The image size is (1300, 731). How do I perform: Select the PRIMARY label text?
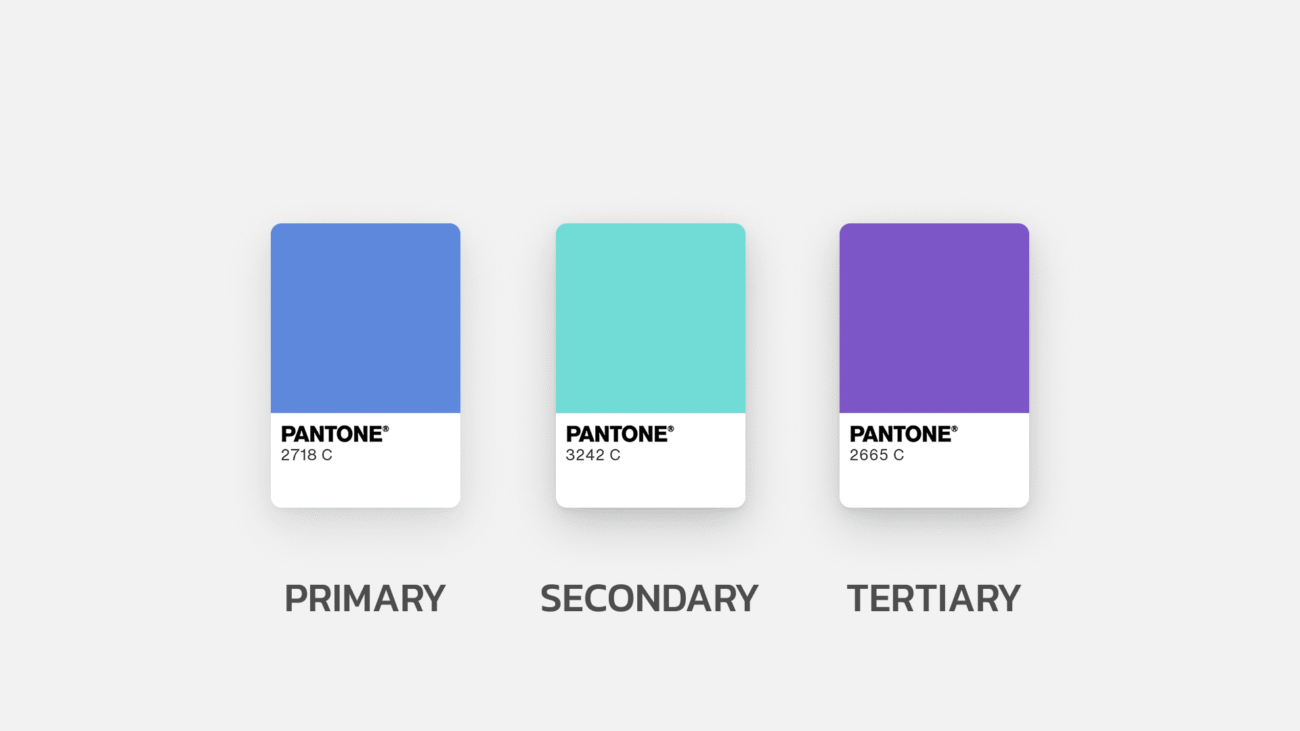tap(365, 598)
